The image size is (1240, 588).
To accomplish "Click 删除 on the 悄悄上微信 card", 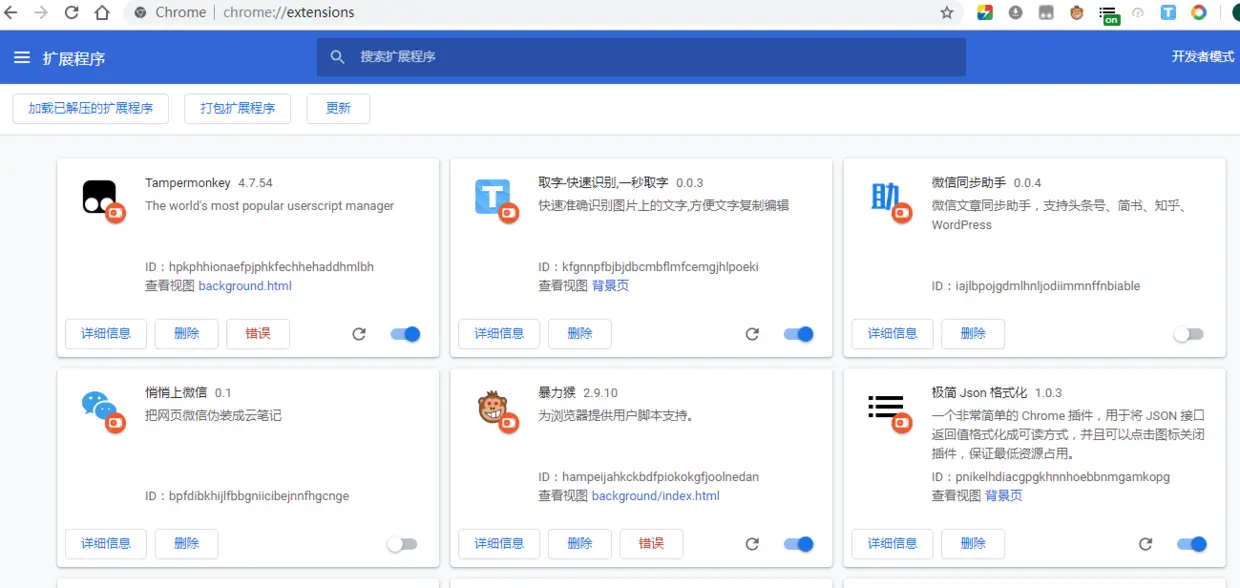I will coord(186,544).
